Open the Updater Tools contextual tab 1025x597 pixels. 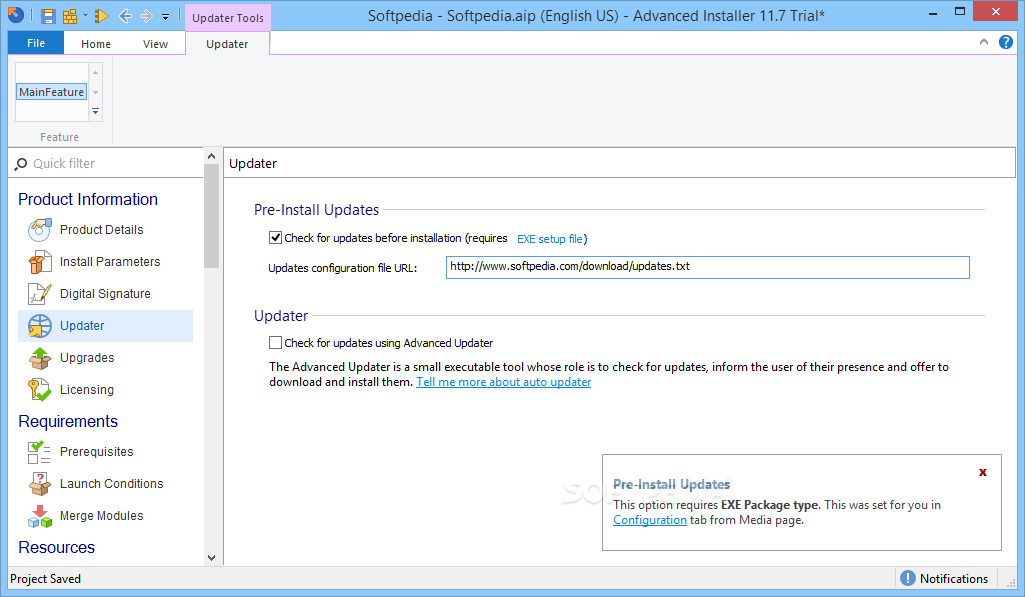coord(227,18)
